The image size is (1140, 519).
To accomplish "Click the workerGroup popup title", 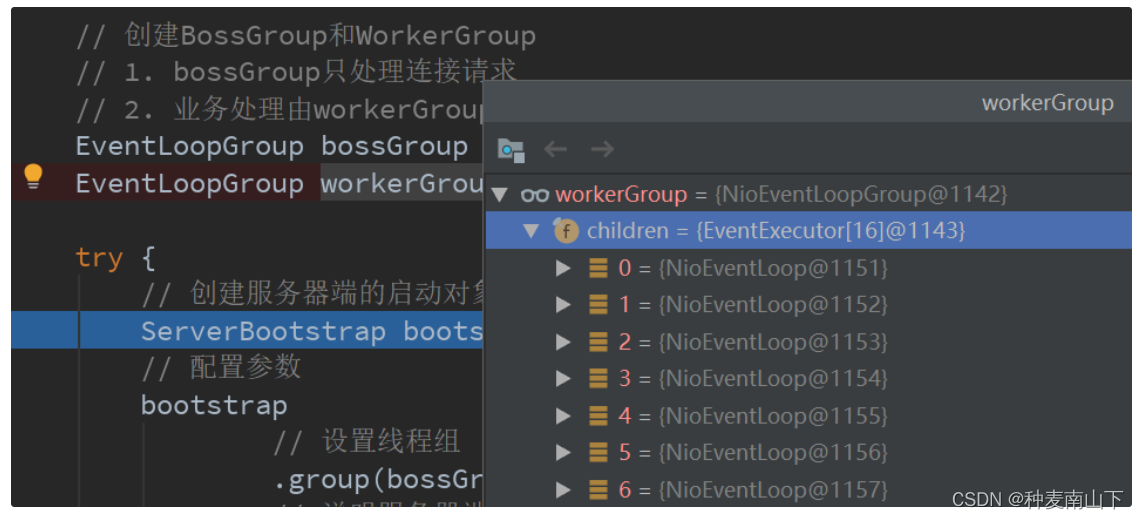I will [x=1047, y=103].
